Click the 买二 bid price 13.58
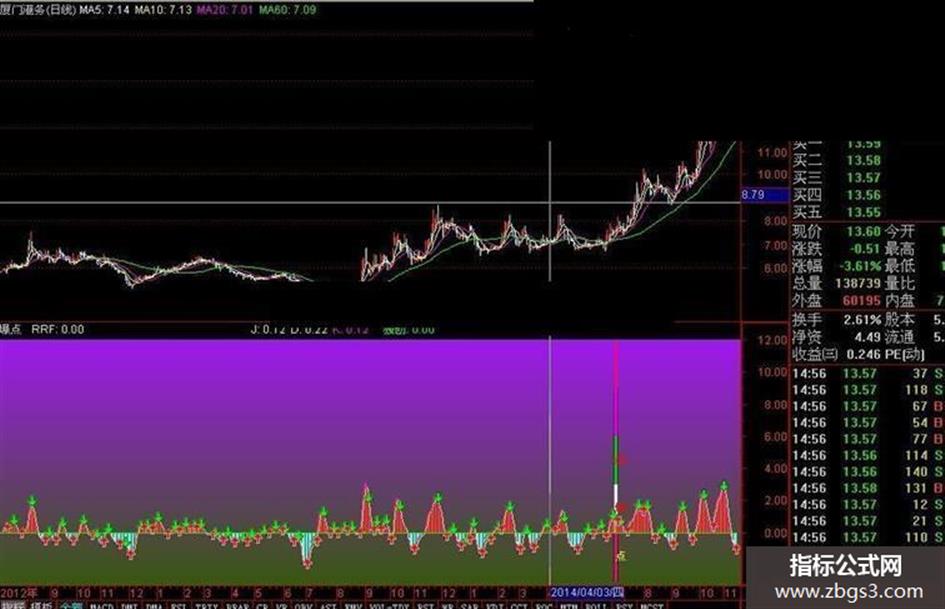This screenshot has width=945, height=609. point(864,160)
